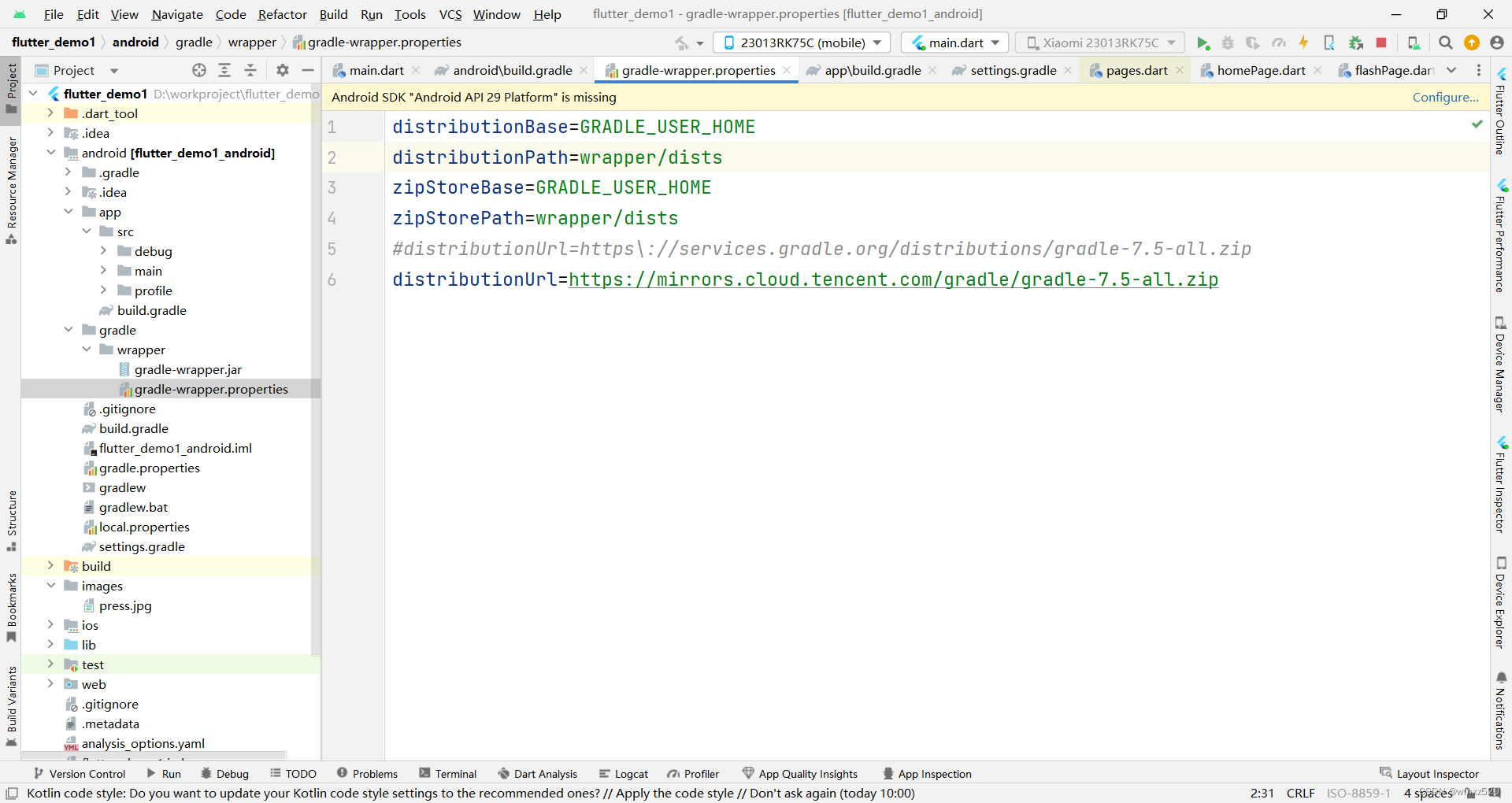Select press.jpg in images folder
The image size is (1512, 803).
(125, 605)
